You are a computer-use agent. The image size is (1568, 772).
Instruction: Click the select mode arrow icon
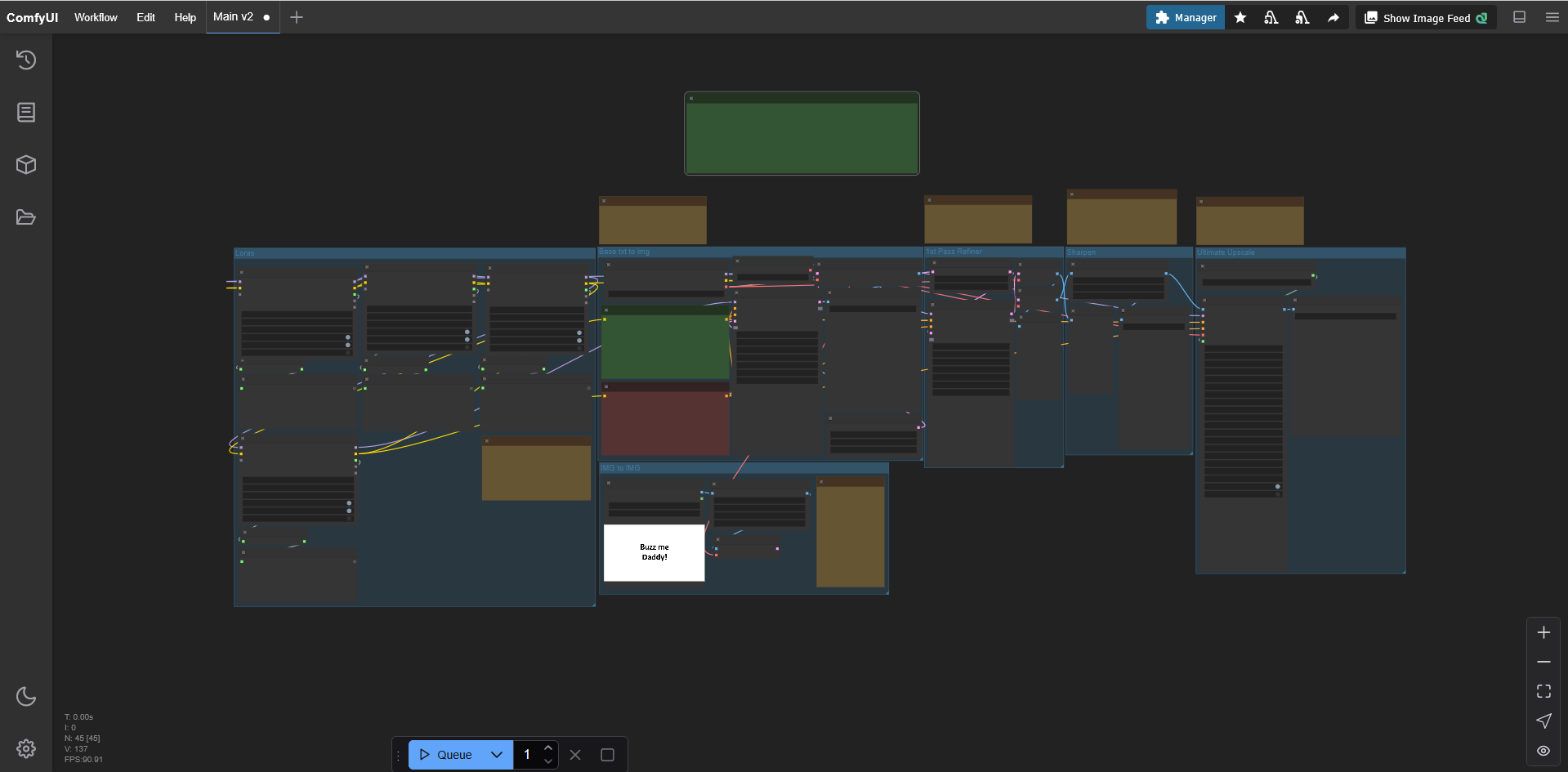pyautogui.click(x=1543, y=721)
